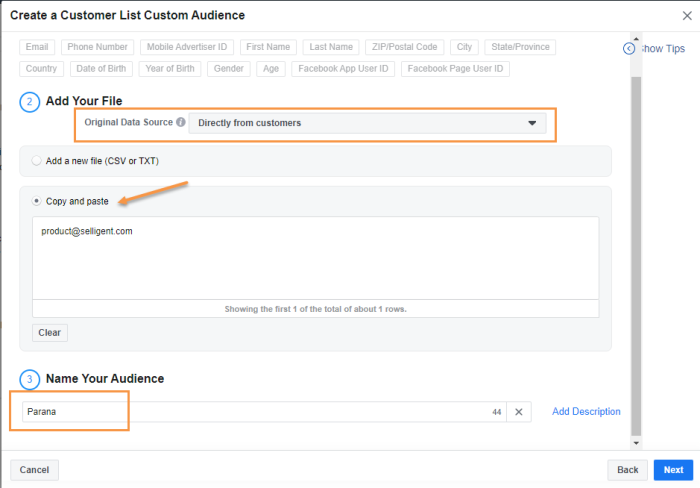Click the Phone Number identifier tag

tap(97, 47)
